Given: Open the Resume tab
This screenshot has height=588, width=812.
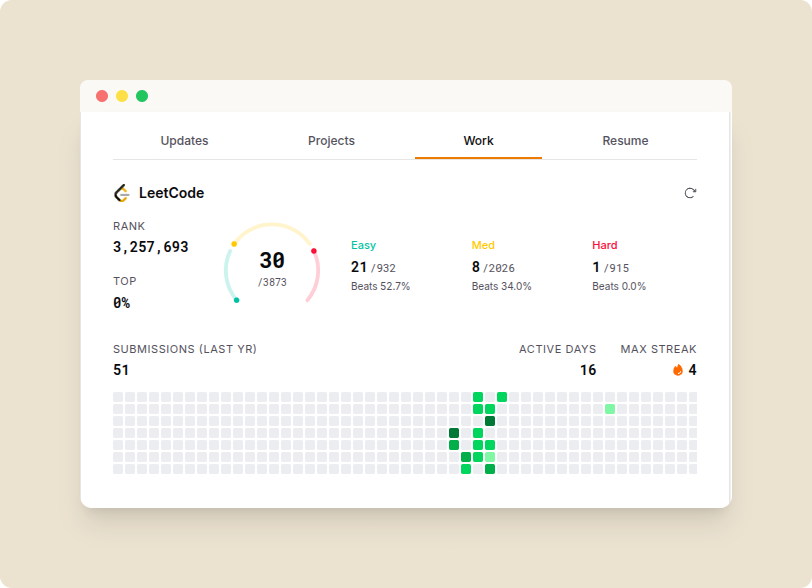Looking at the screenshot, I should click(x=625, y=141).
